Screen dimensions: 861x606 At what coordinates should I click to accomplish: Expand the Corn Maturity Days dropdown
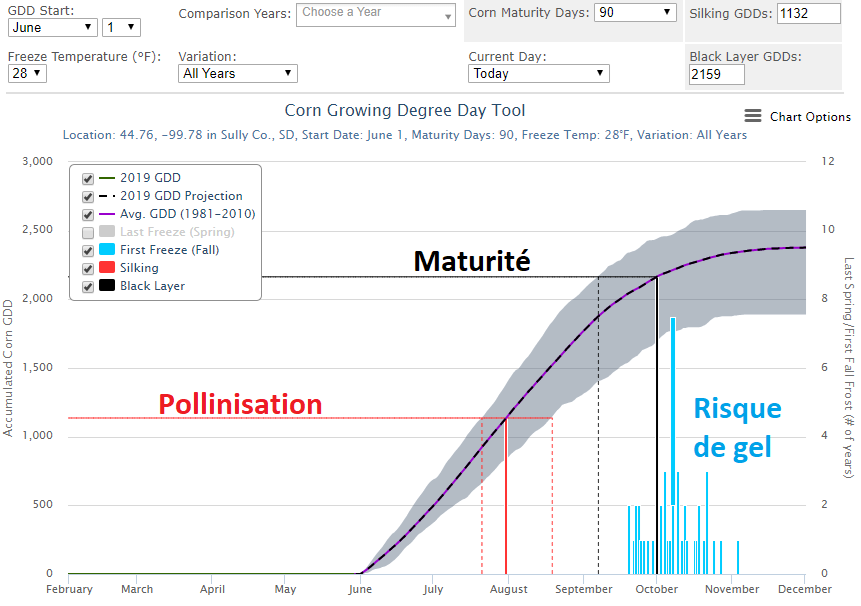click(x=635, y=12)
